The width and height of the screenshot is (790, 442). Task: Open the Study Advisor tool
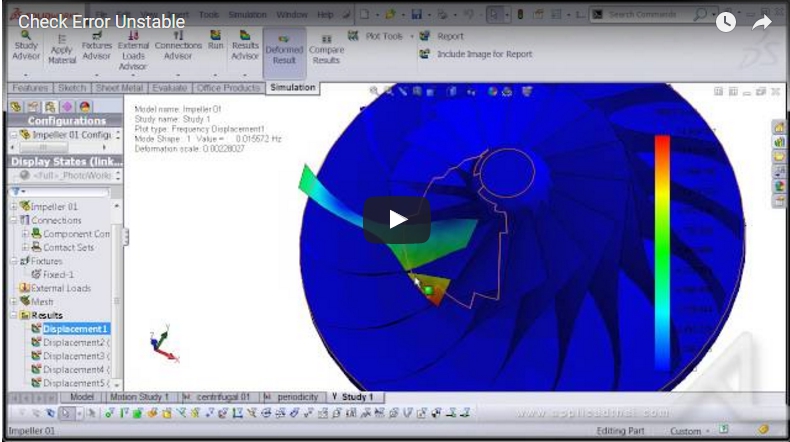[x=26, y=46]
